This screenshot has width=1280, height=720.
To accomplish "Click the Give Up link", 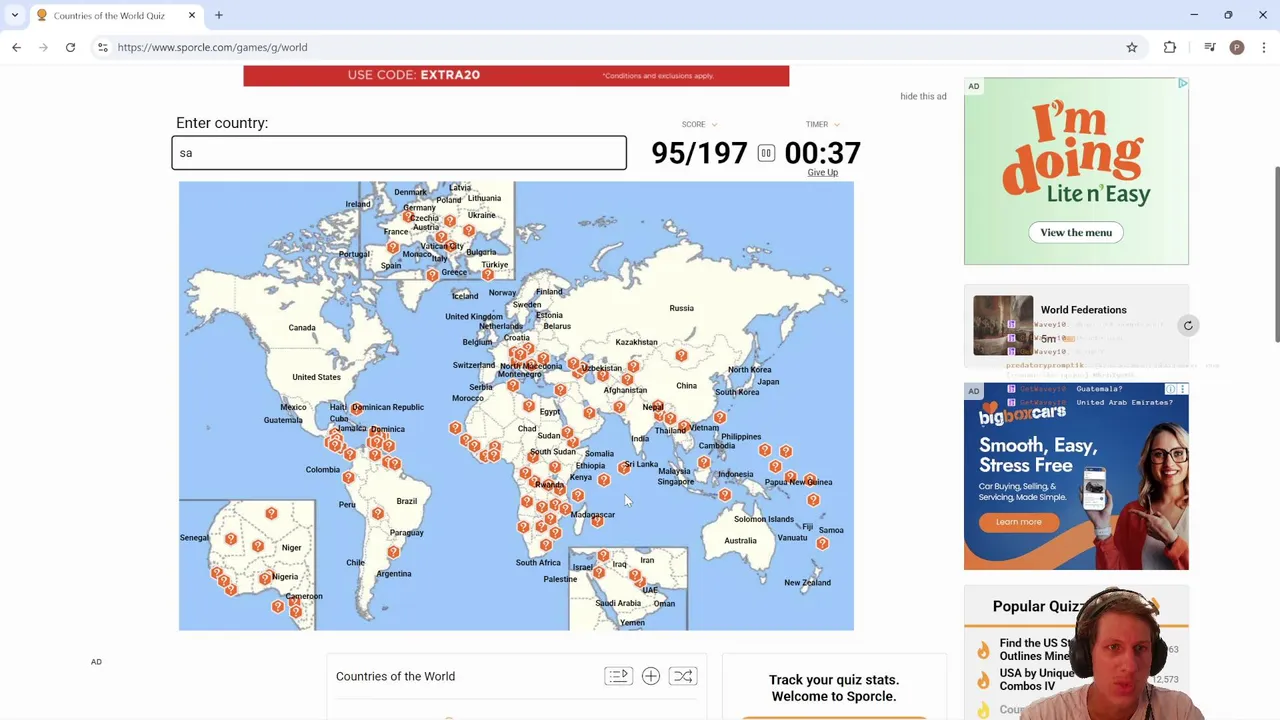I will 823,172.
